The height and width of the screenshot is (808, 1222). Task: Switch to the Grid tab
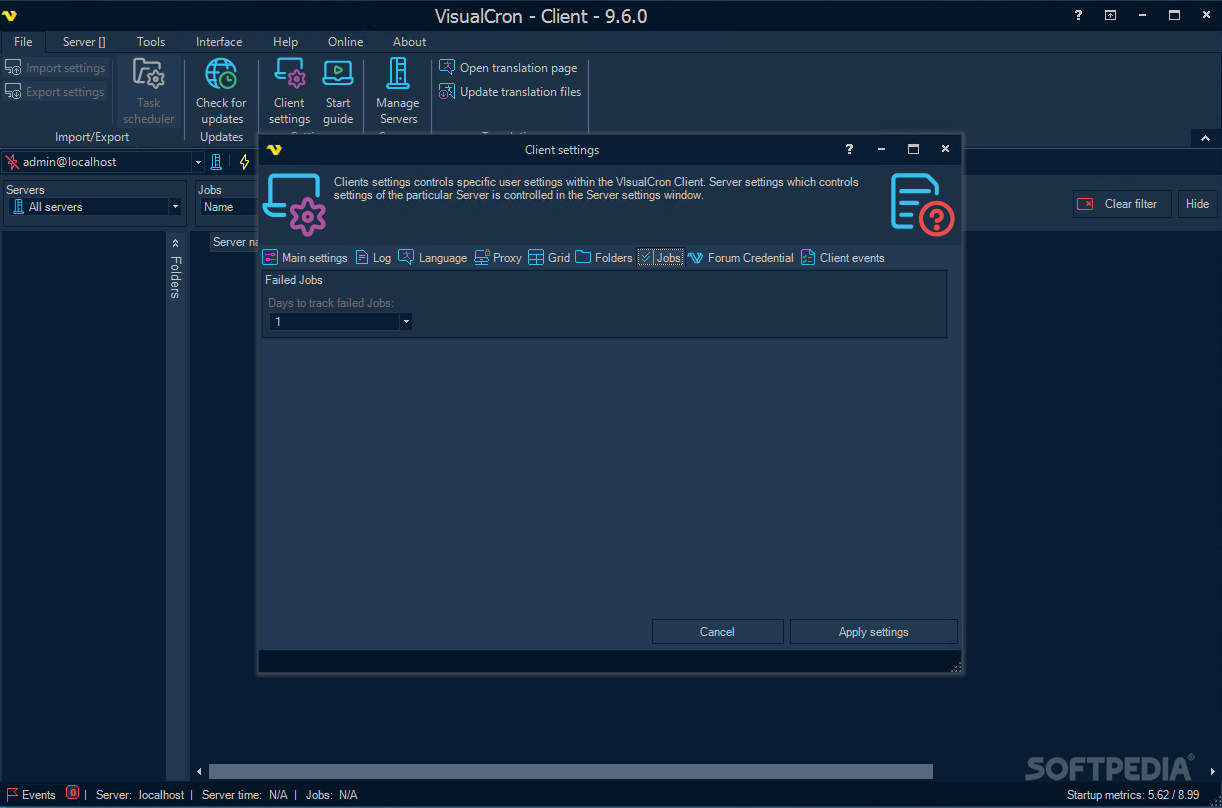point(549,258)
